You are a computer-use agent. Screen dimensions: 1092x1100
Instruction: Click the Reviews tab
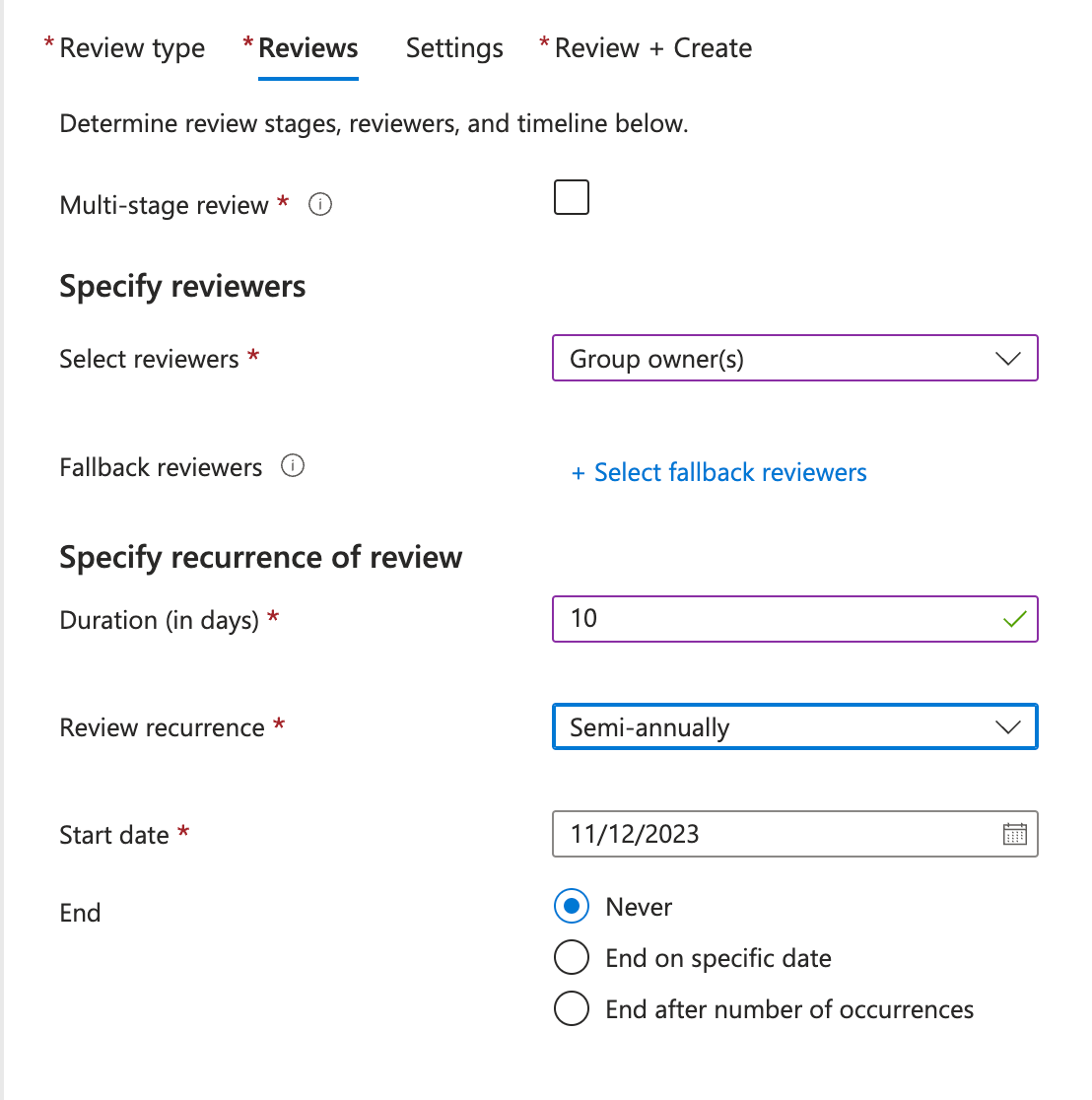coord(308,48)
